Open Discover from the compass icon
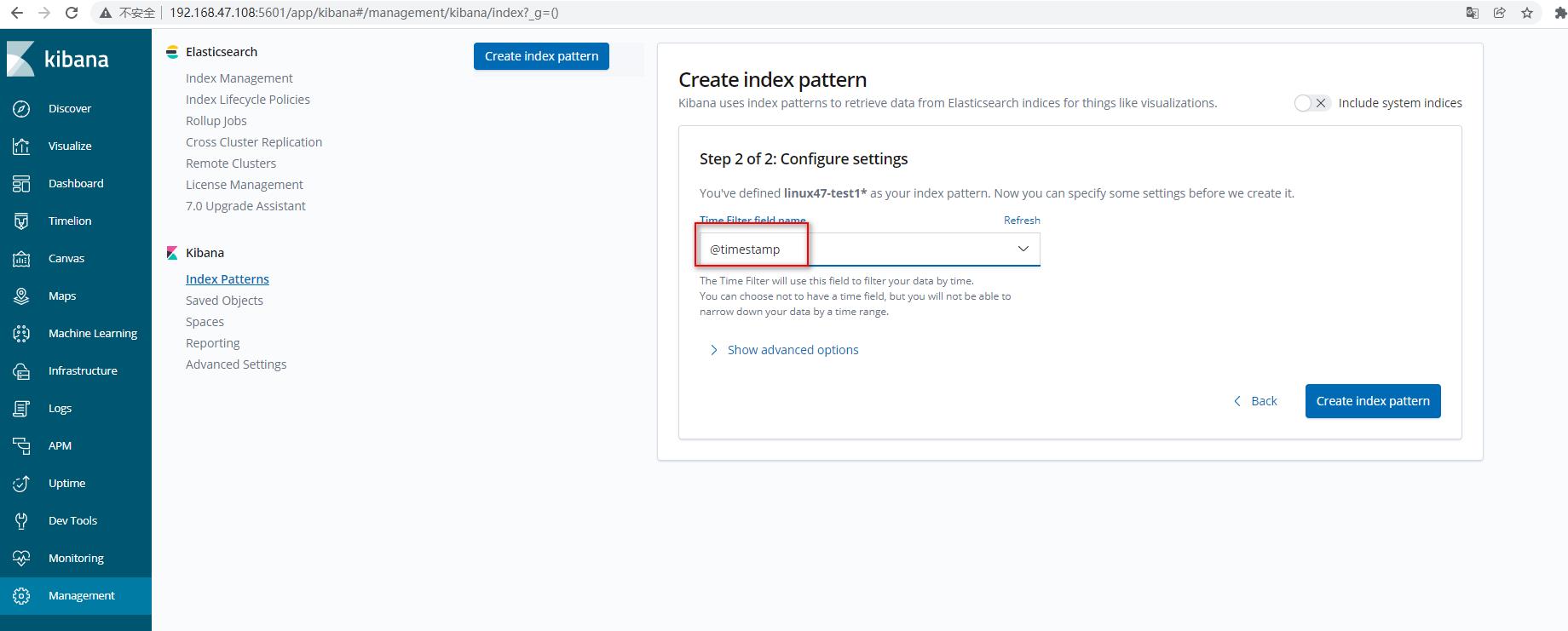This screenshot has height=631, width=1568. [21, 108]
